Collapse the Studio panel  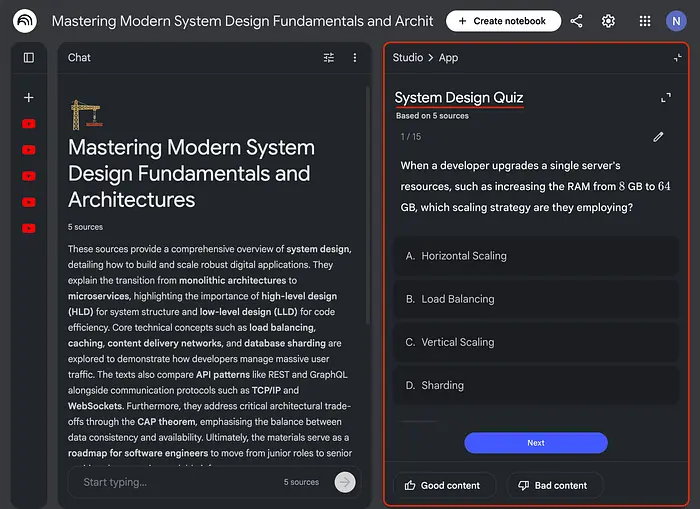(x=677, y=58)
